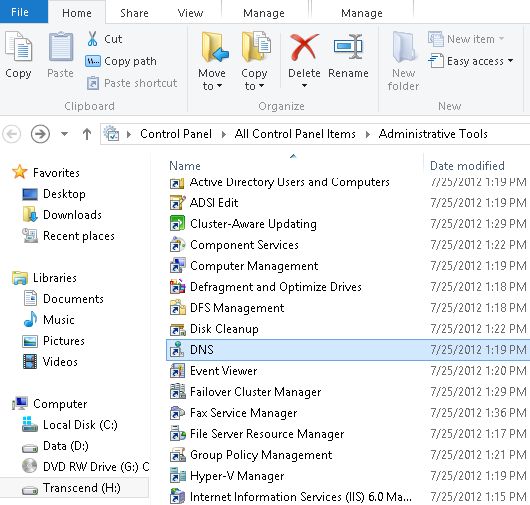The width and height of the screenshot is (530, 505).
Task: Select the Event Viewer shortcut icon
Action: (x=177, y=371)
